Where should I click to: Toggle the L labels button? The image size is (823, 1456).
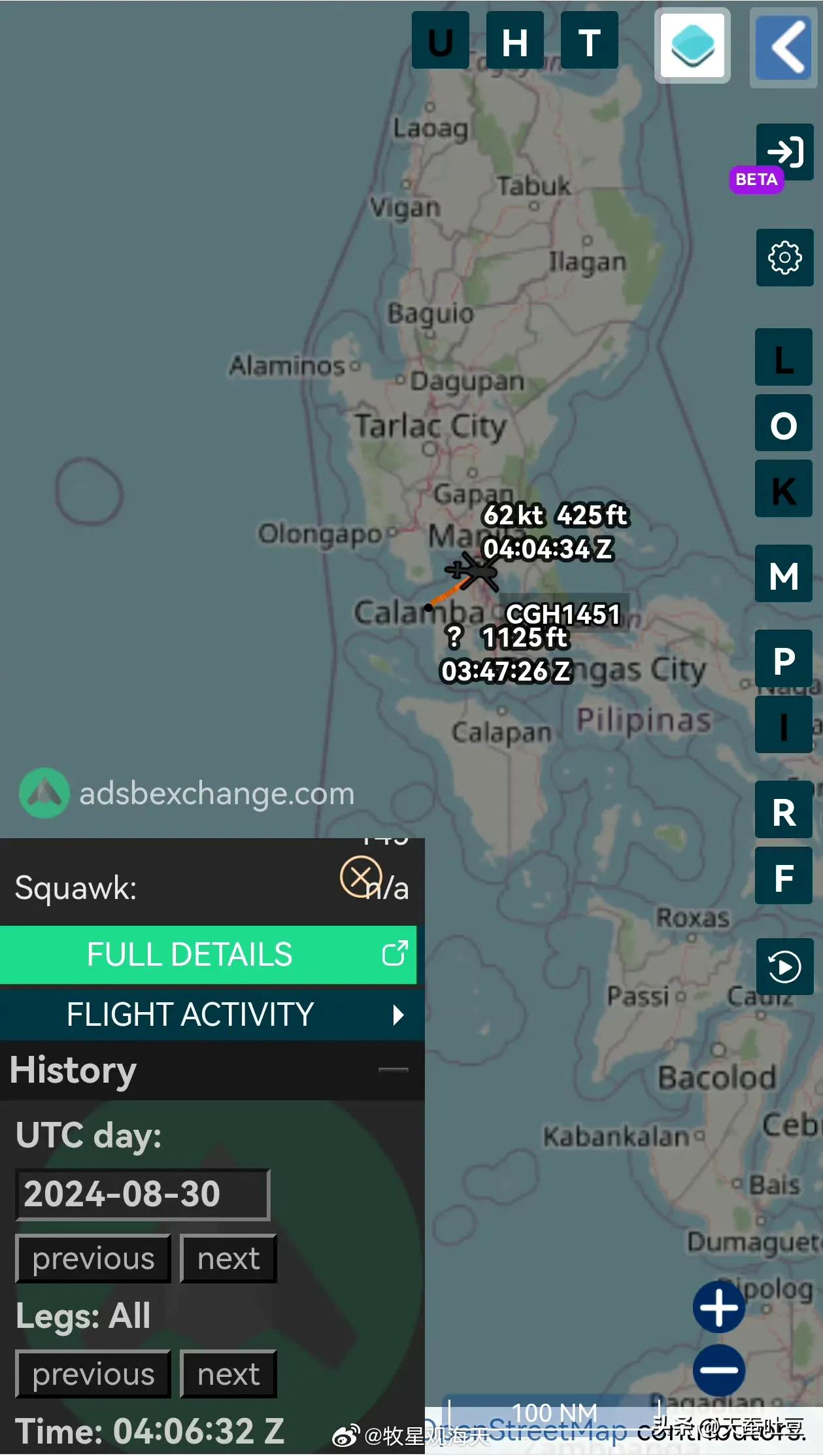pyautogui.click(x=784, y=358)
